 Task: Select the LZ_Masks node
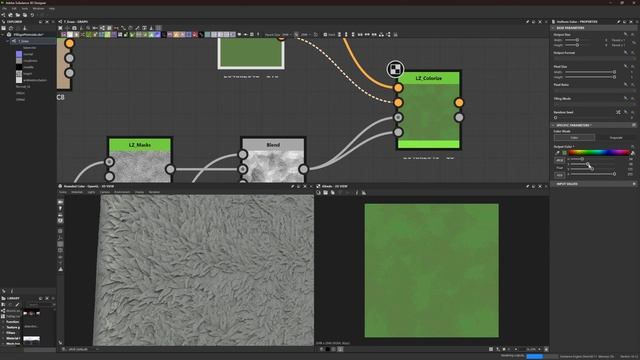140,160
